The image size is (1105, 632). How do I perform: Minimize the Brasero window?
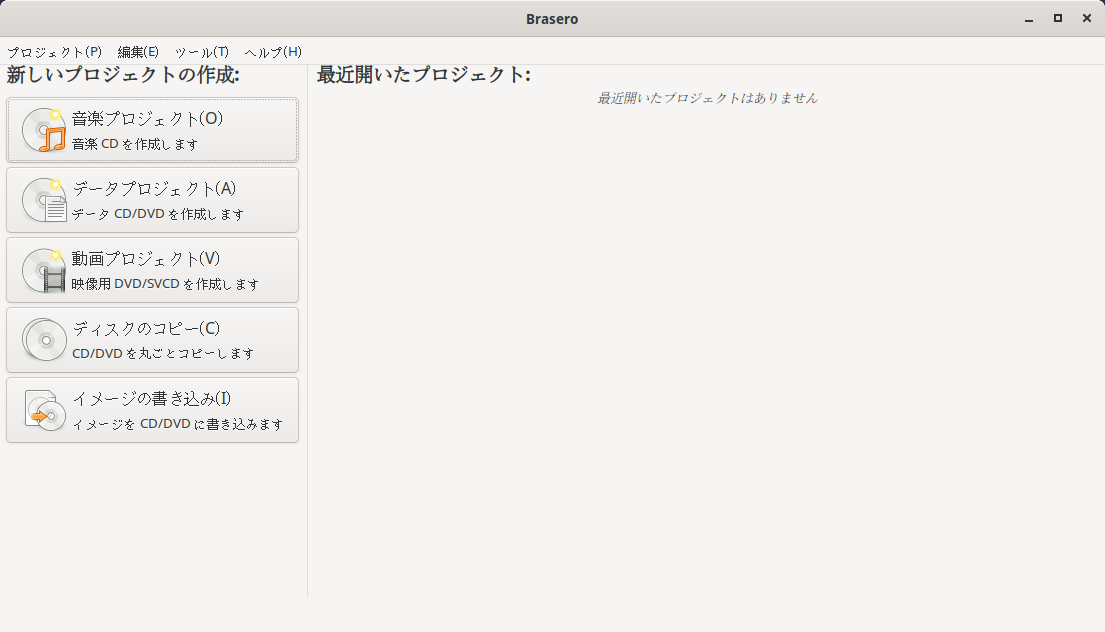click(x=1029, y=19)
